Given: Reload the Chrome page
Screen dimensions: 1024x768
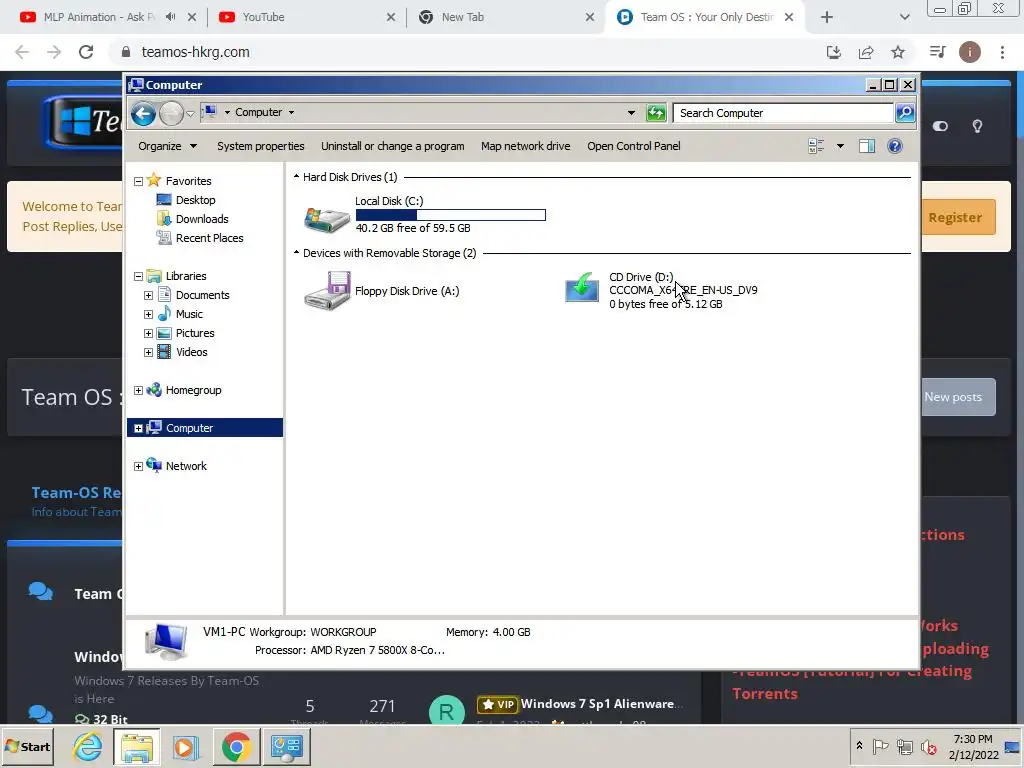Looking at the screenshot, I should pyautogui.click(x=86, y=52).
